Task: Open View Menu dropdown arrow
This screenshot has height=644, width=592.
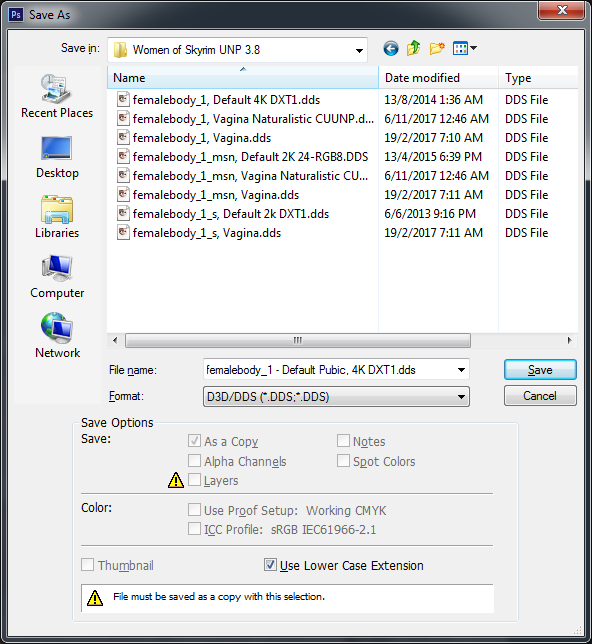Action: click(473, 48)
